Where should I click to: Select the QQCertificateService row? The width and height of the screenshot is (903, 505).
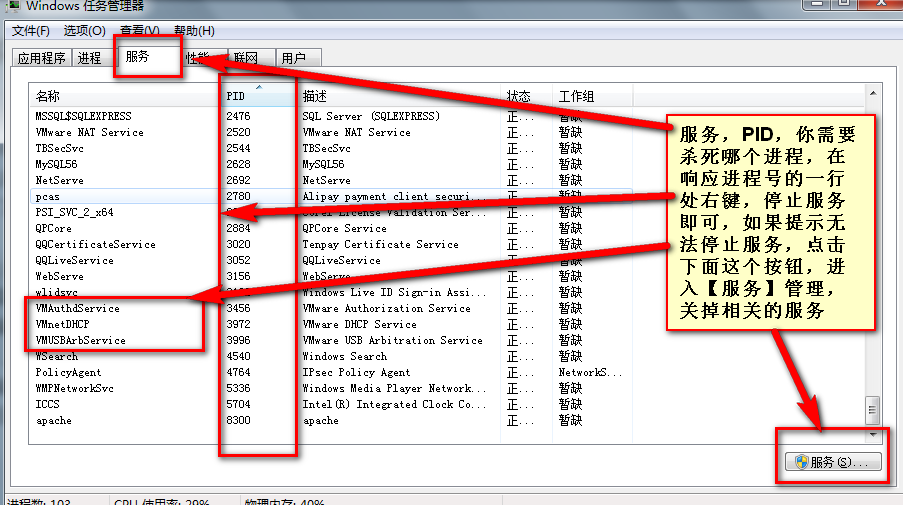click(x=331, y=245)
